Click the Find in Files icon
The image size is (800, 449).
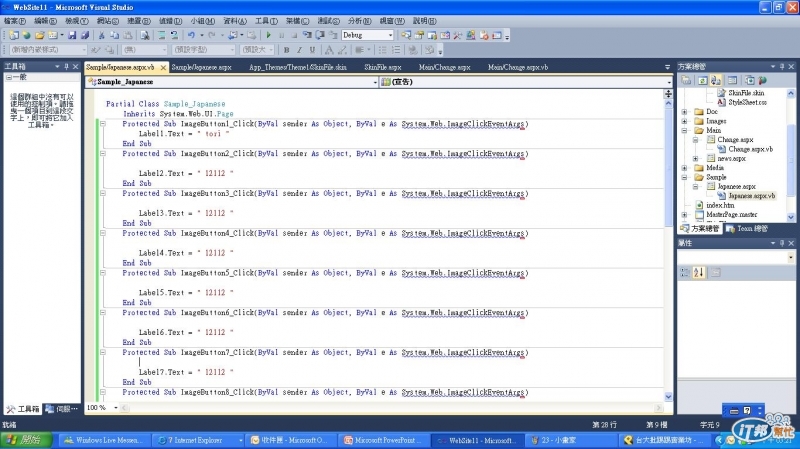(145, 35)
